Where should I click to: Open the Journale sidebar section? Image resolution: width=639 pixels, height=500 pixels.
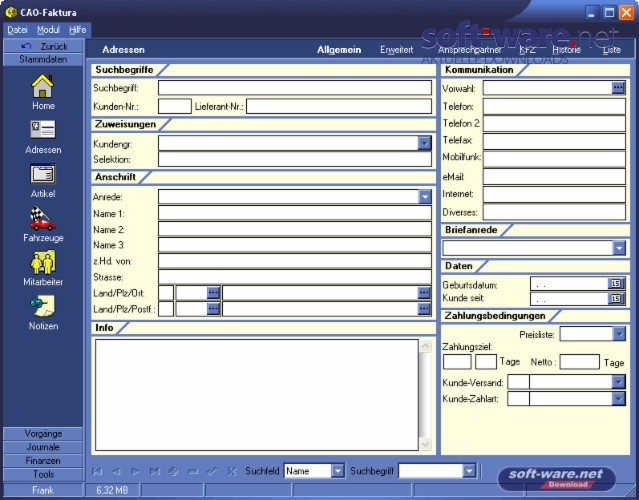click(x=43, y=447)
